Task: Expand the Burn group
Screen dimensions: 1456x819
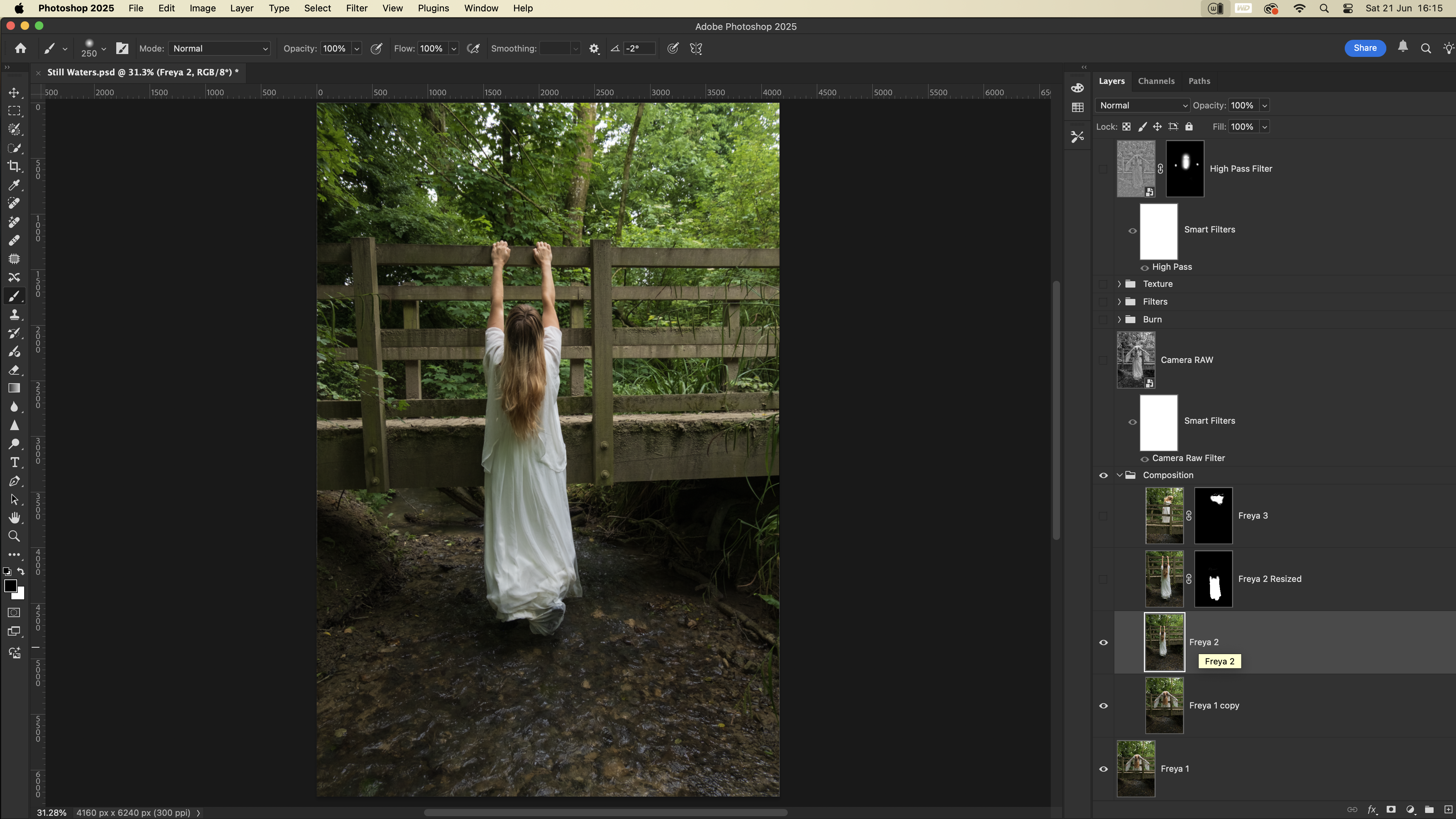Action: (1119, 319)
